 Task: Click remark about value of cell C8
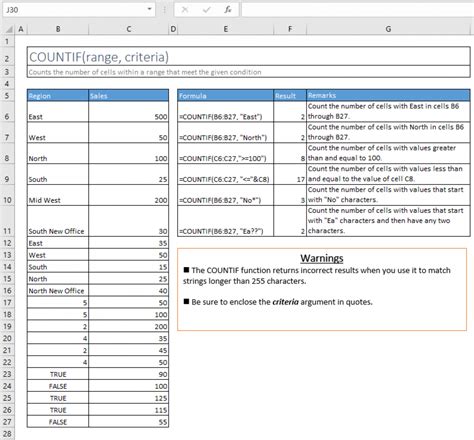(x=388, y=174)
